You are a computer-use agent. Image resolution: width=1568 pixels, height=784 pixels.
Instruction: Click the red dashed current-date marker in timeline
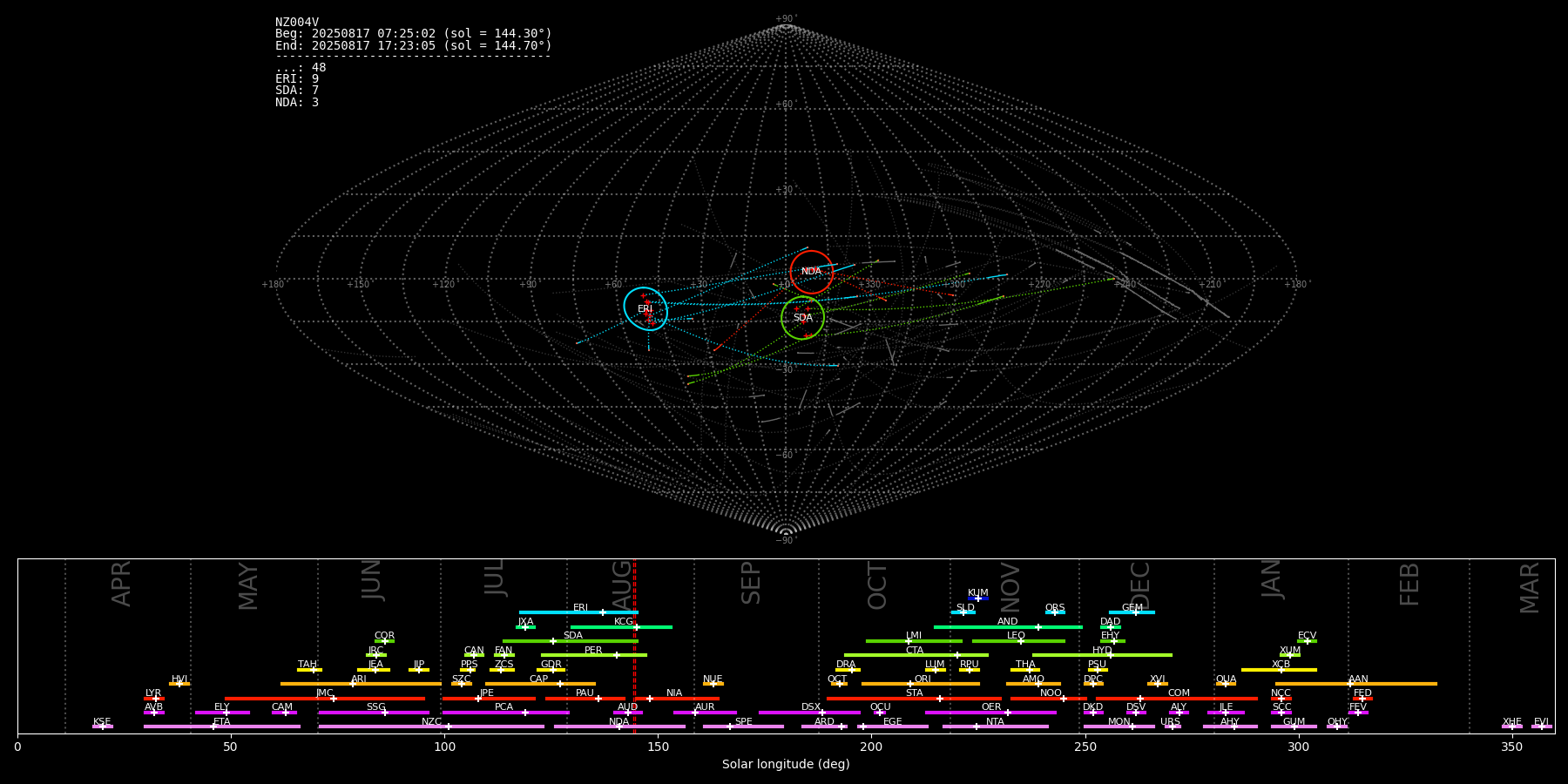[634, 646]
